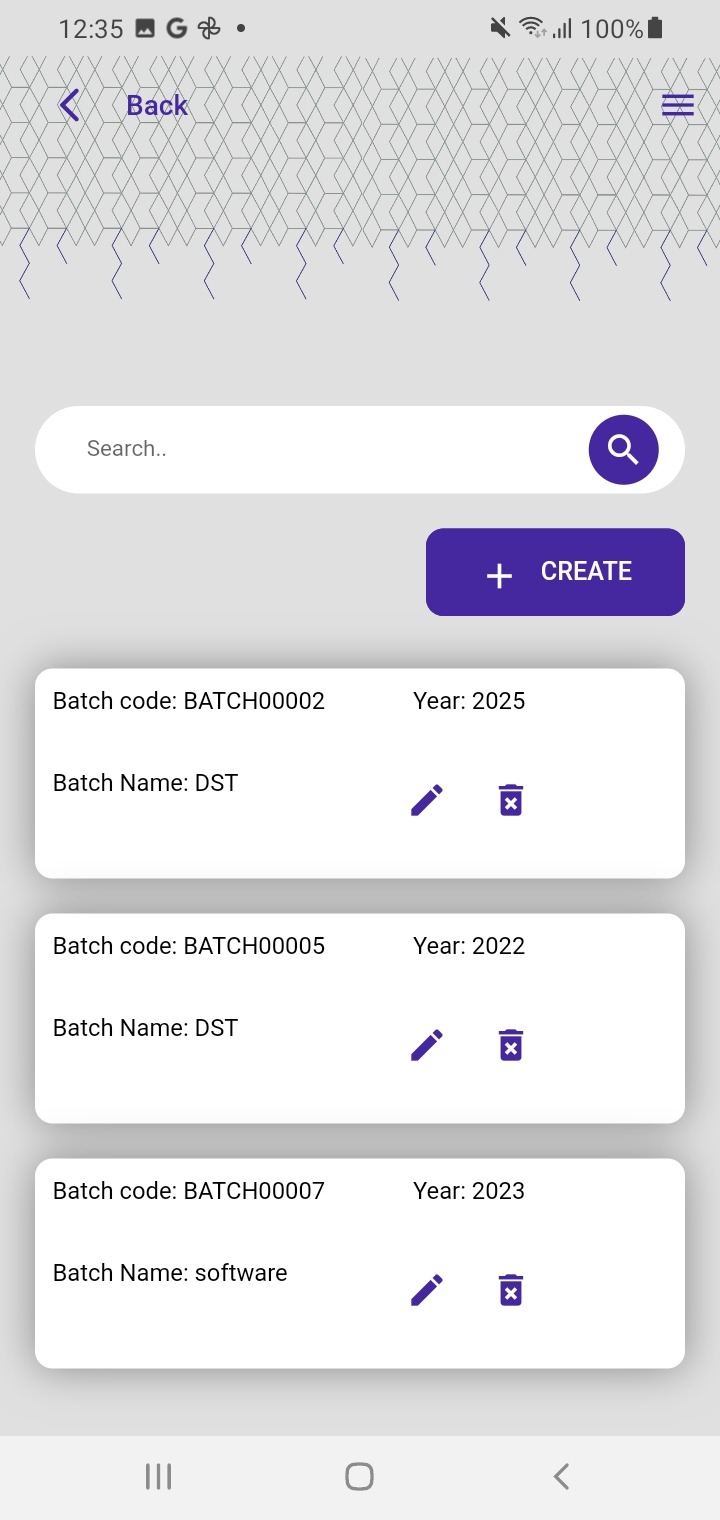Click the Back text link
Viewport: 720px width, 1520px height.
pyautogui.click(x=156, y=105)
